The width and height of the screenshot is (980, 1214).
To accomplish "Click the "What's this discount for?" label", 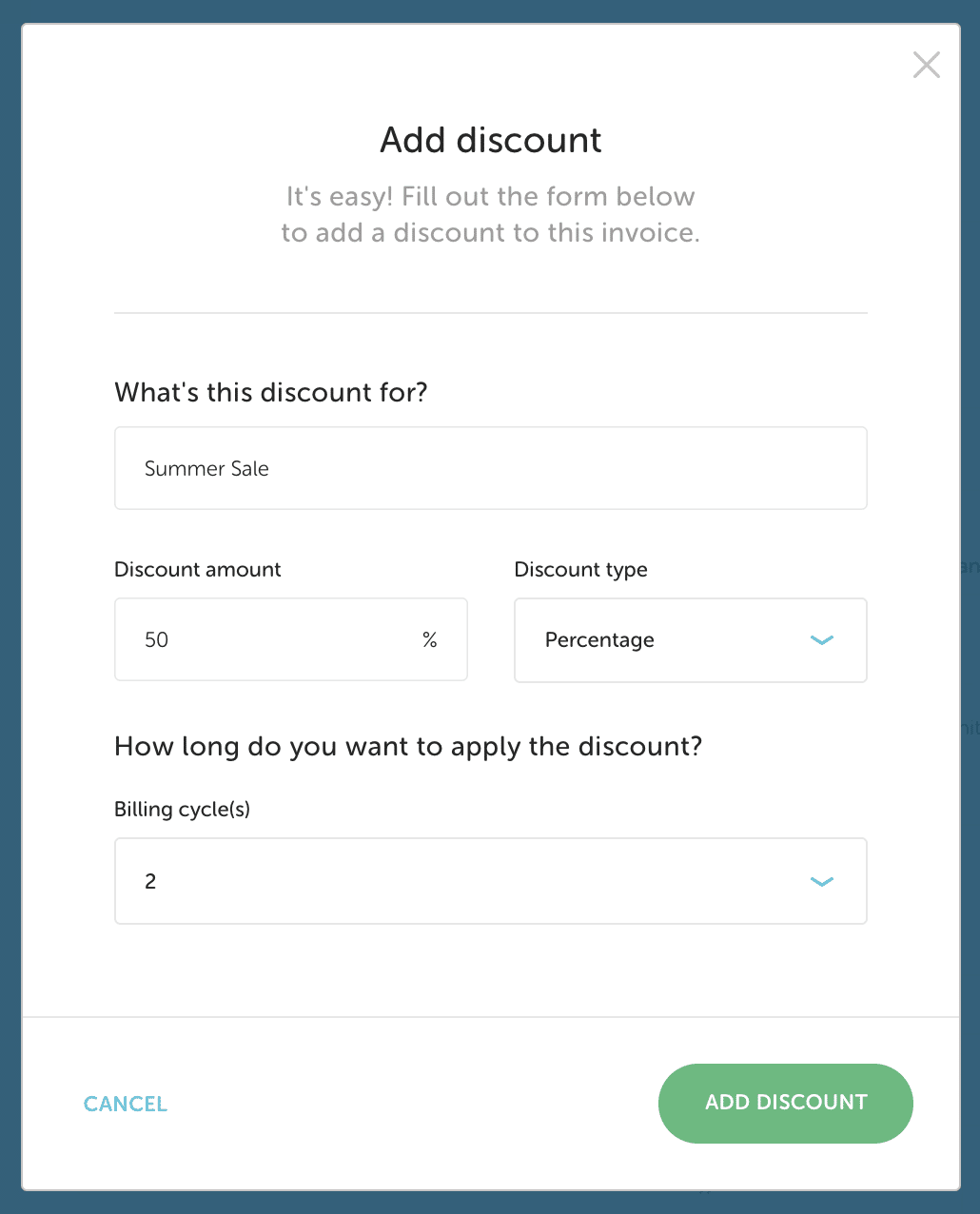I will click(x=271, y=392).
